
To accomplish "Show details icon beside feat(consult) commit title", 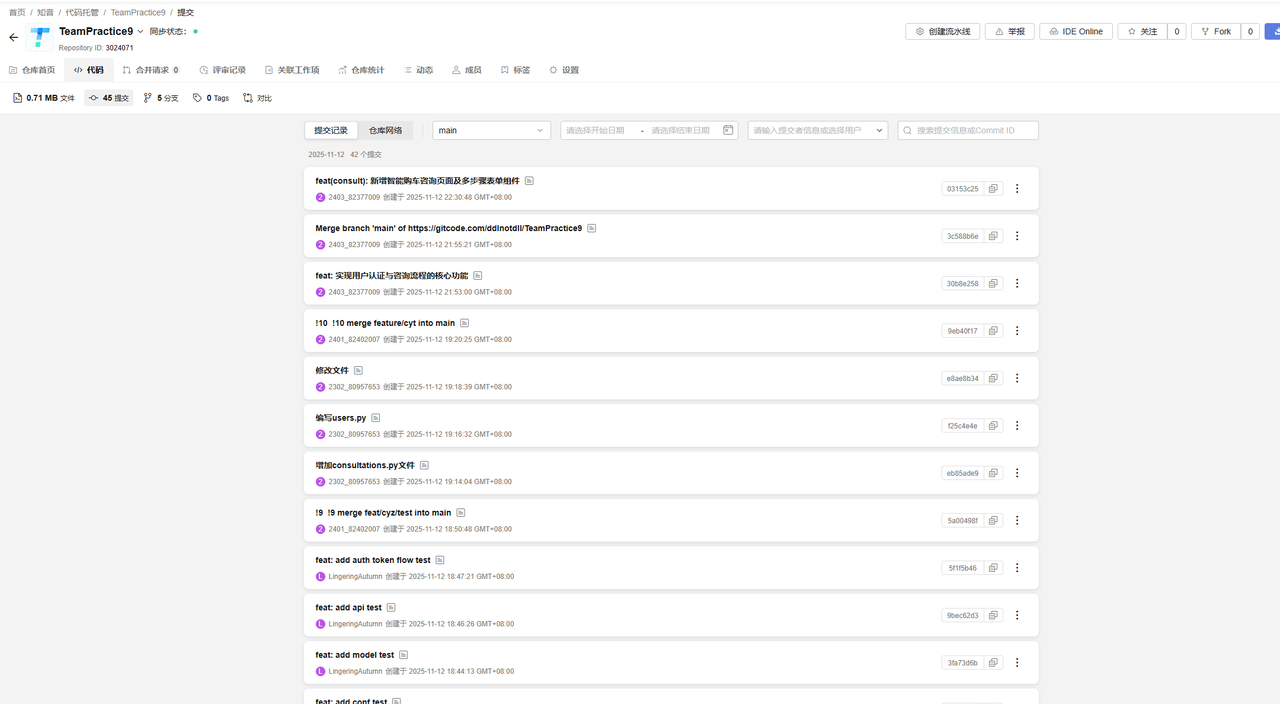I will [530, 181].
